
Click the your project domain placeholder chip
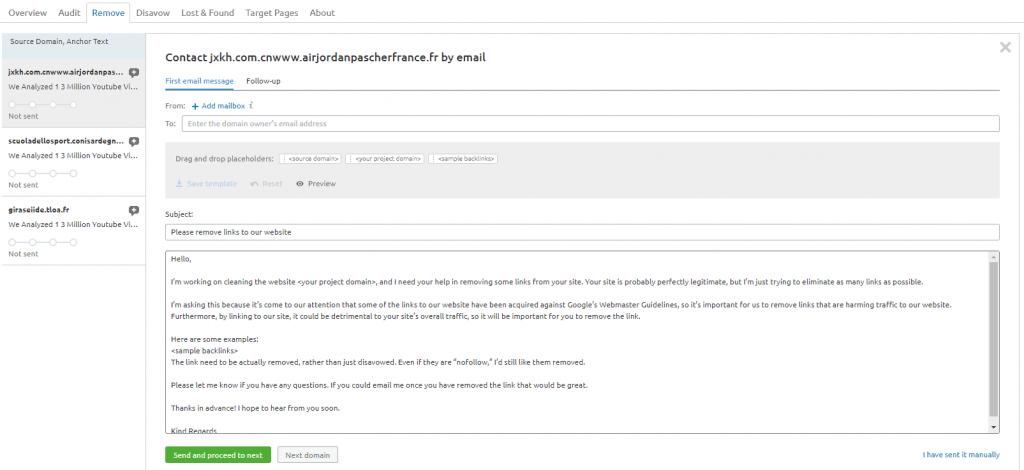coord(386,159)
